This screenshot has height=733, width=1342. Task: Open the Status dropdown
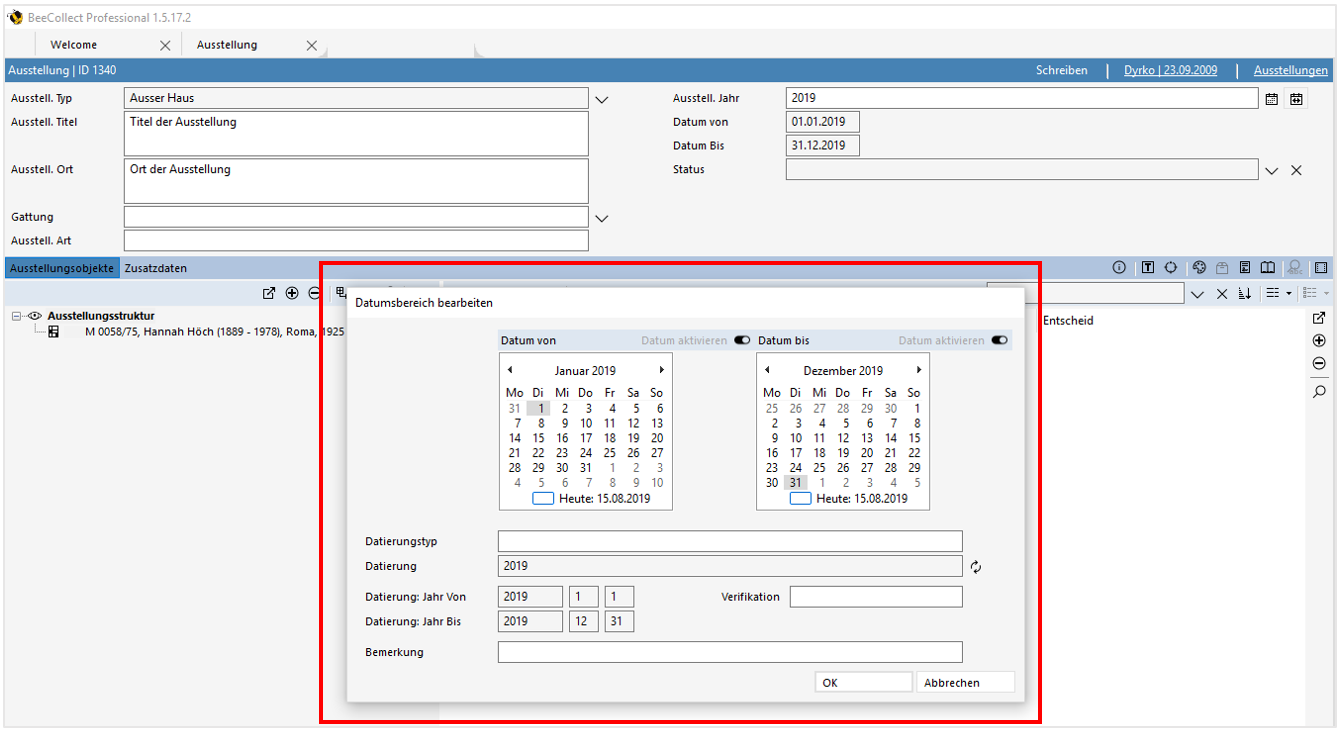tap(1271, 169)
